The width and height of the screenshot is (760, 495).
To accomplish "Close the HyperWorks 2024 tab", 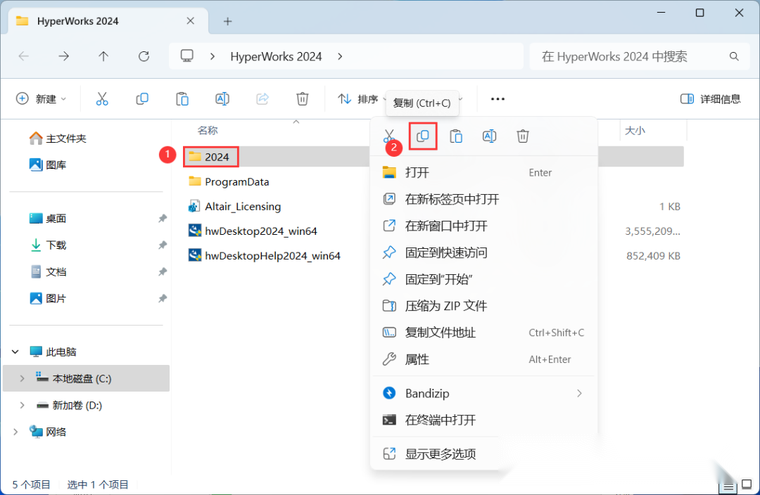I will (x=190, y=21).
